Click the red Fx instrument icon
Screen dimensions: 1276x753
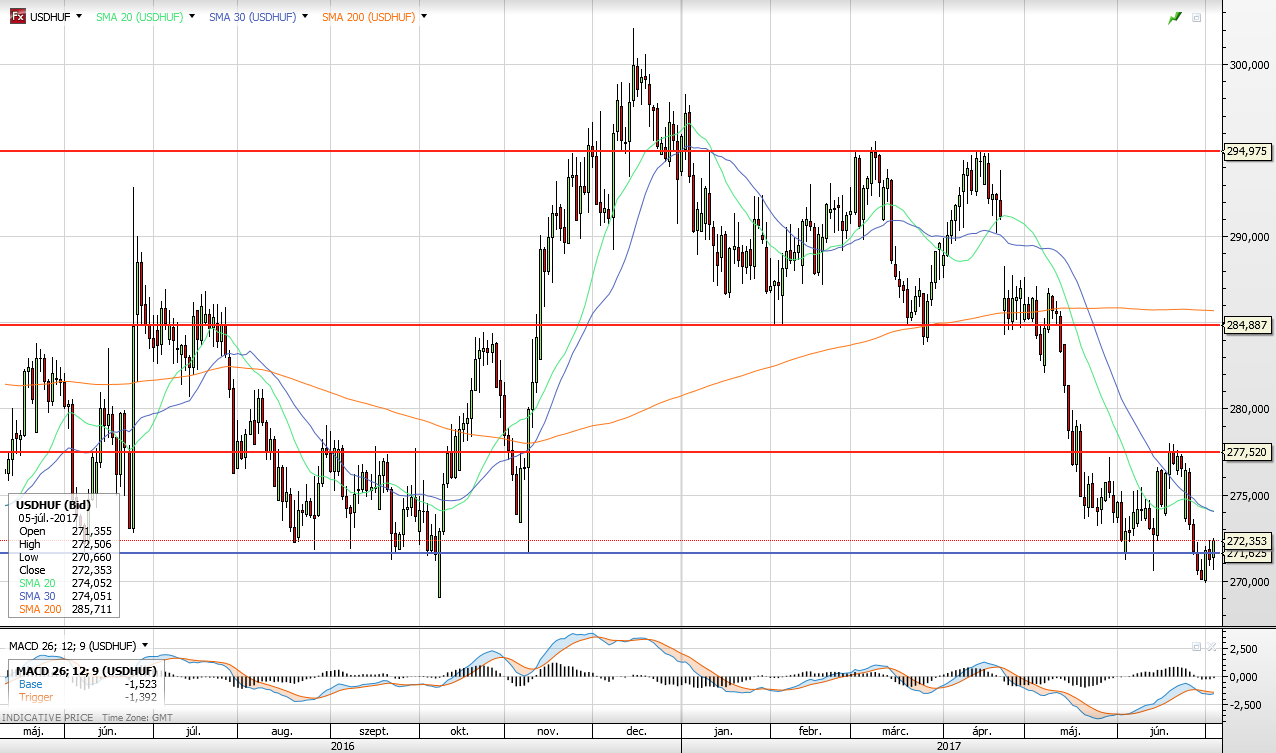tap(17, 16)
